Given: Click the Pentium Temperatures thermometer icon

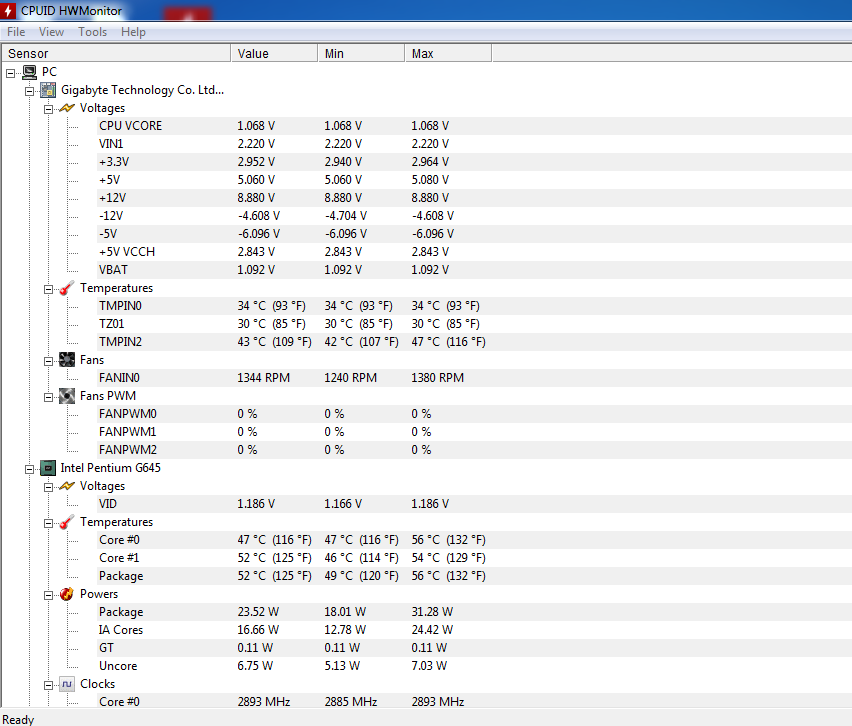Looking at the screenshot, I should click(x=67, y=522).
